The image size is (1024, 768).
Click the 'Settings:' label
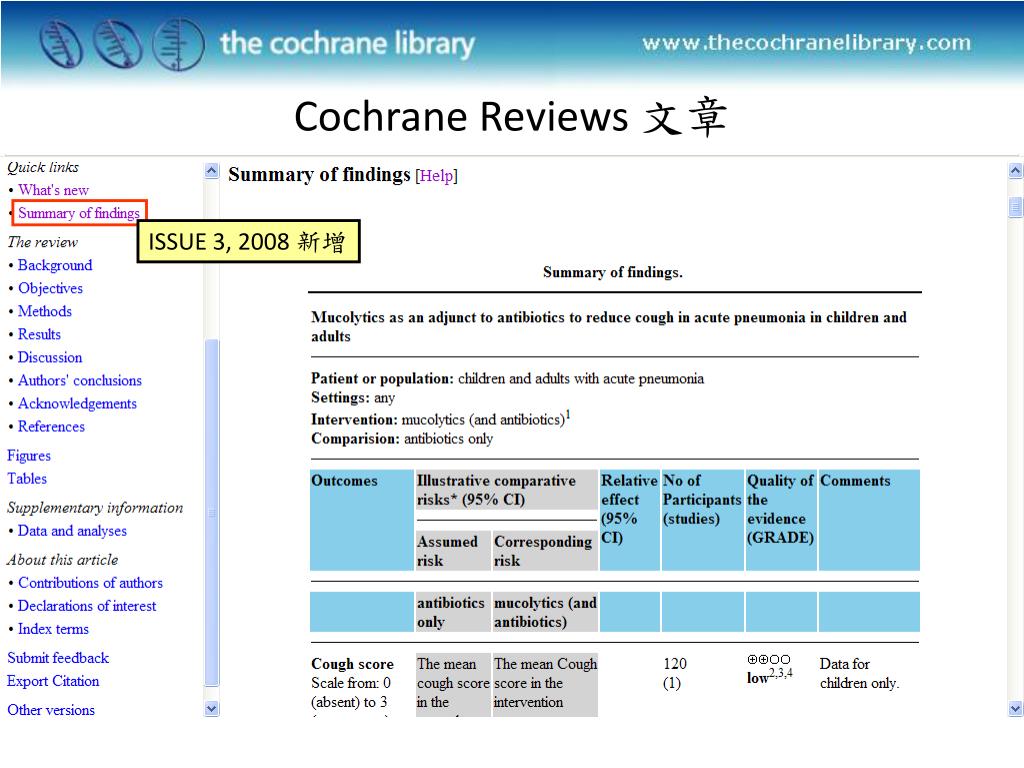tap(341, 398)
